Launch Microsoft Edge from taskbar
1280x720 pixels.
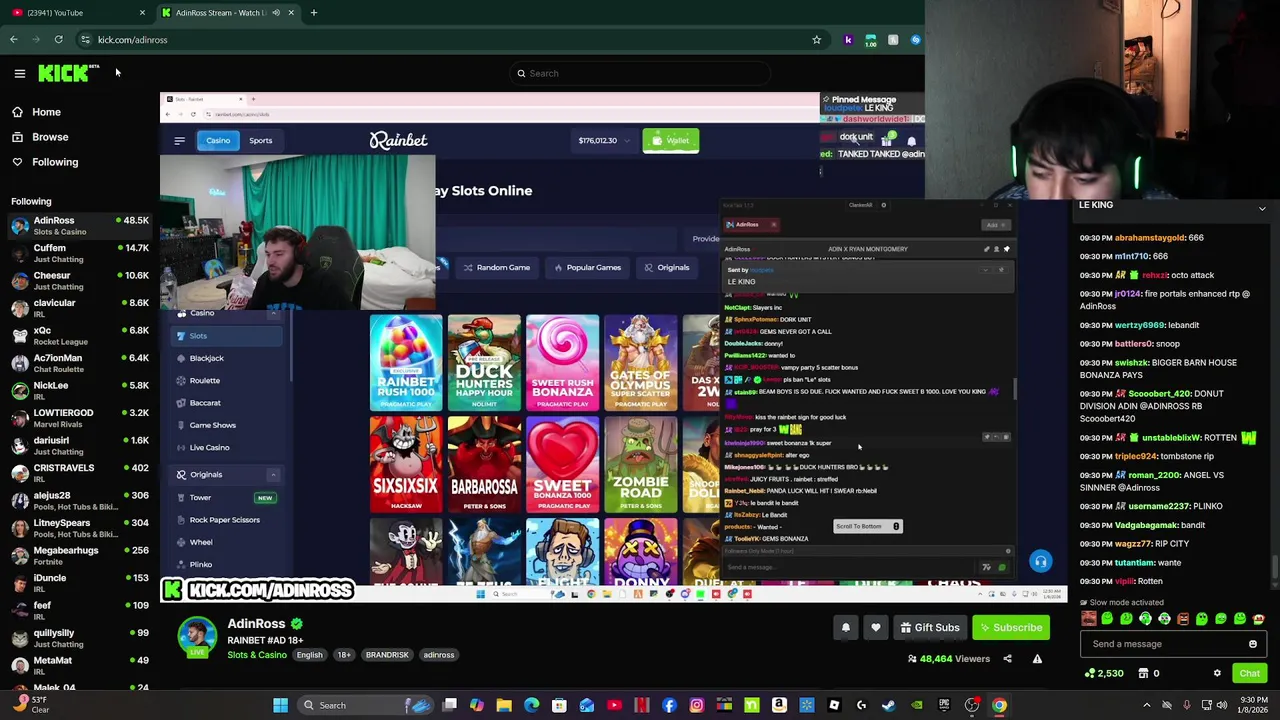click(531, 705)
